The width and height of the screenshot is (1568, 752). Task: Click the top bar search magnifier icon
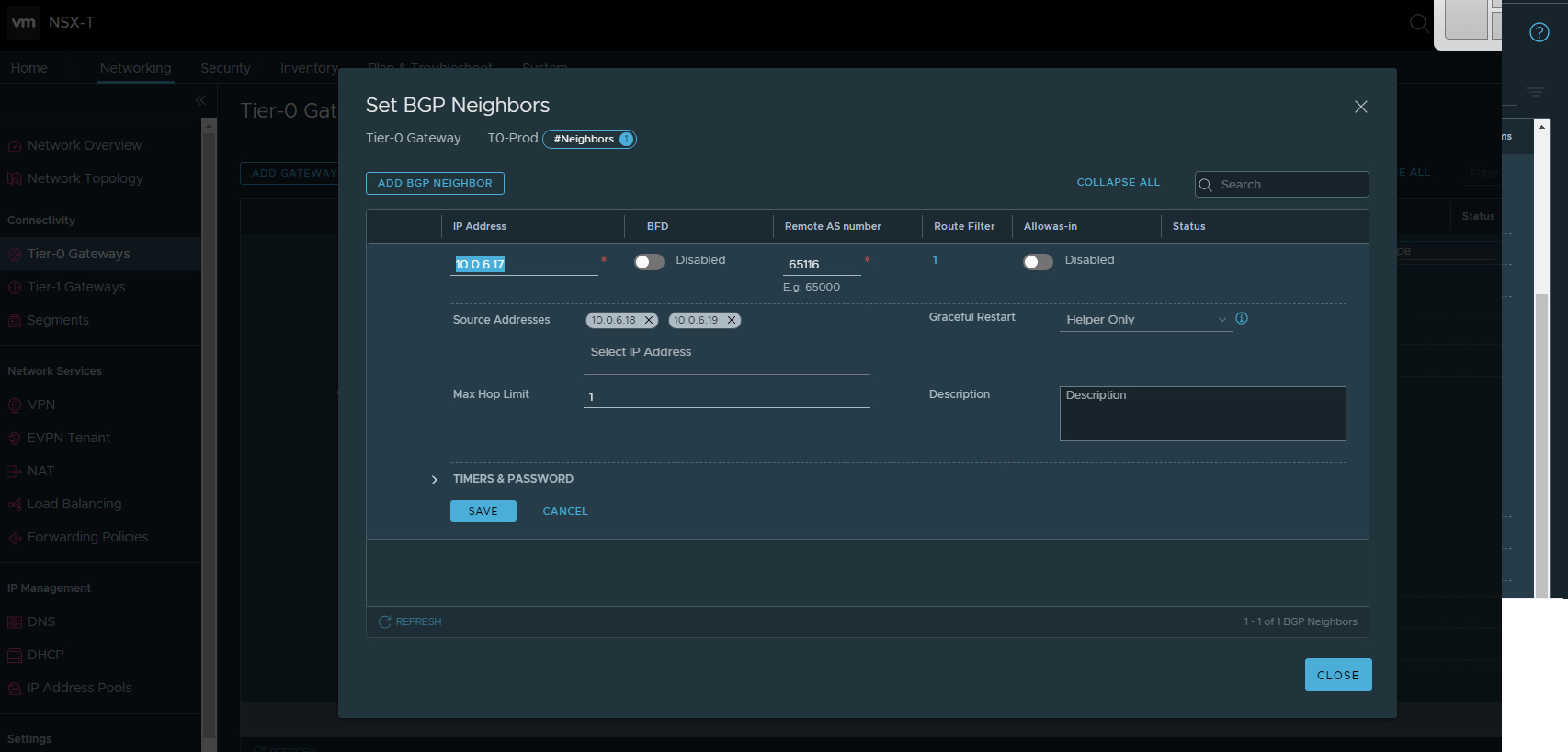pyautogui.click(x=1419, y=23)
